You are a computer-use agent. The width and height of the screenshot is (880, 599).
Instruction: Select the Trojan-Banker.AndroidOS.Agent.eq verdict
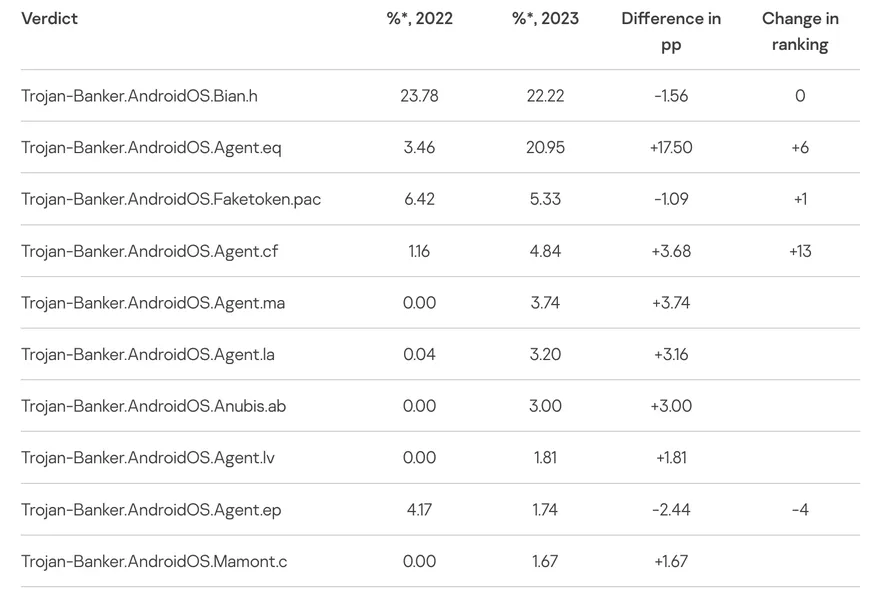pyautogui.click(x=151, y=147)
